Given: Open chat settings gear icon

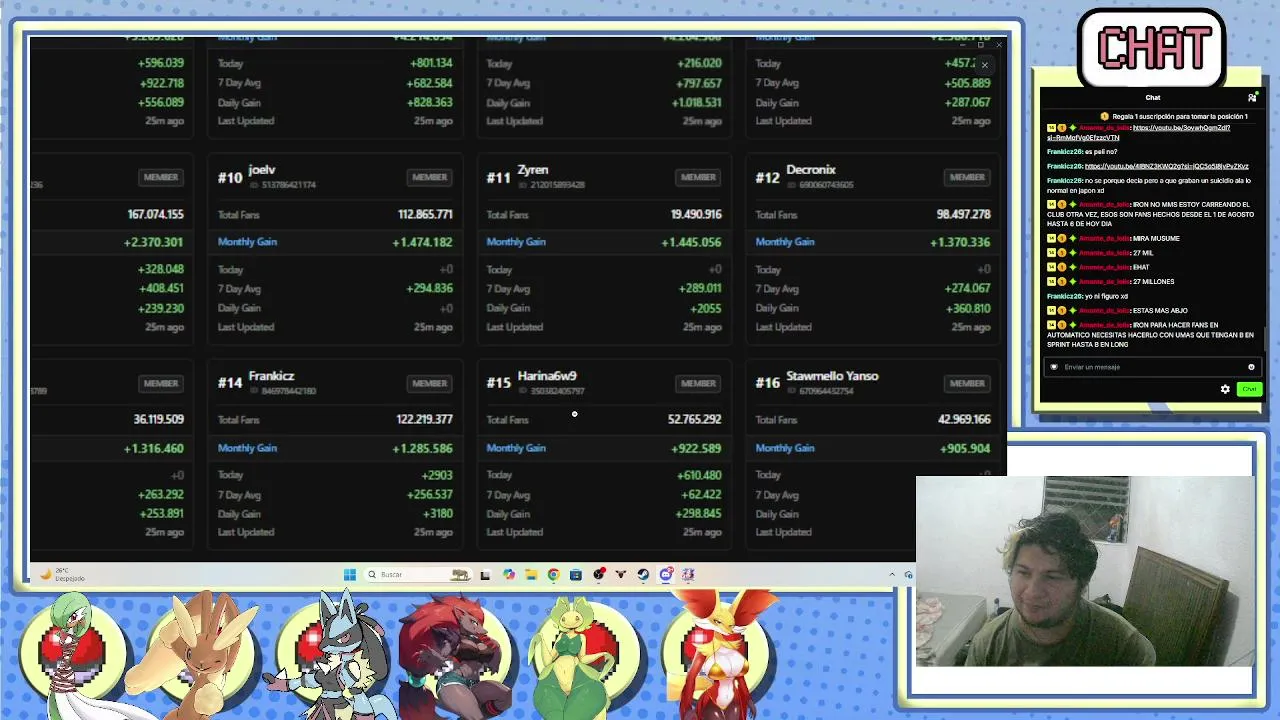Looking at the screenshot, I should (x=1225, y=389).
